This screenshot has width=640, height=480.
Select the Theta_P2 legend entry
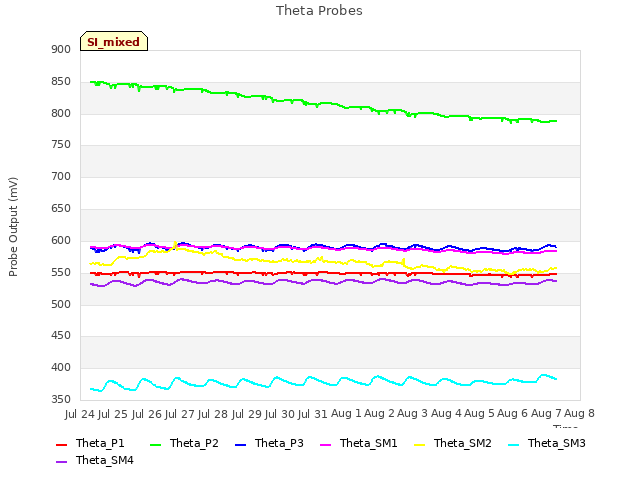tap(184, 443)
